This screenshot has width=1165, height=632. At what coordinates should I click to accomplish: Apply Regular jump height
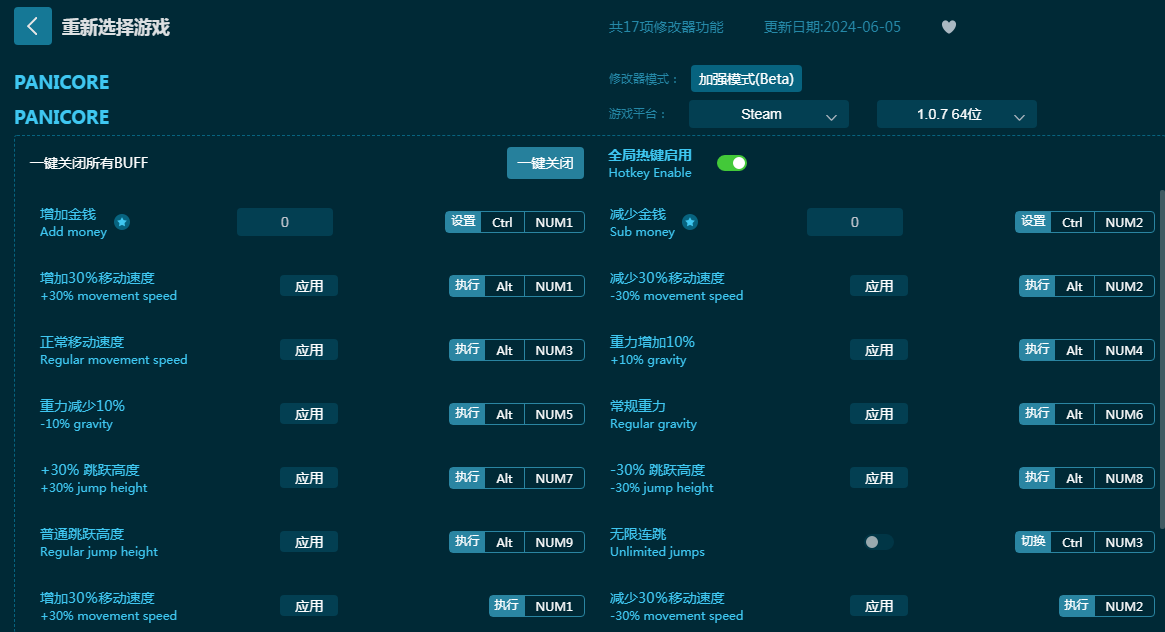tap(309, 542)
